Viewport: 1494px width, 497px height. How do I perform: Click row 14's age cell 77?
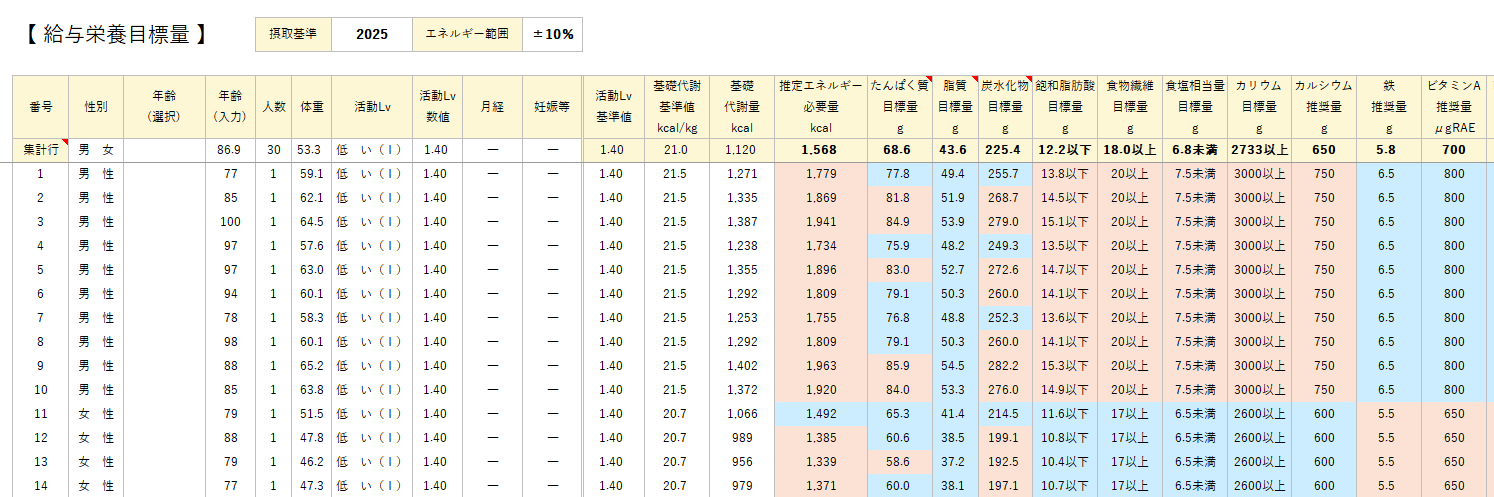[x=230, y=486]
